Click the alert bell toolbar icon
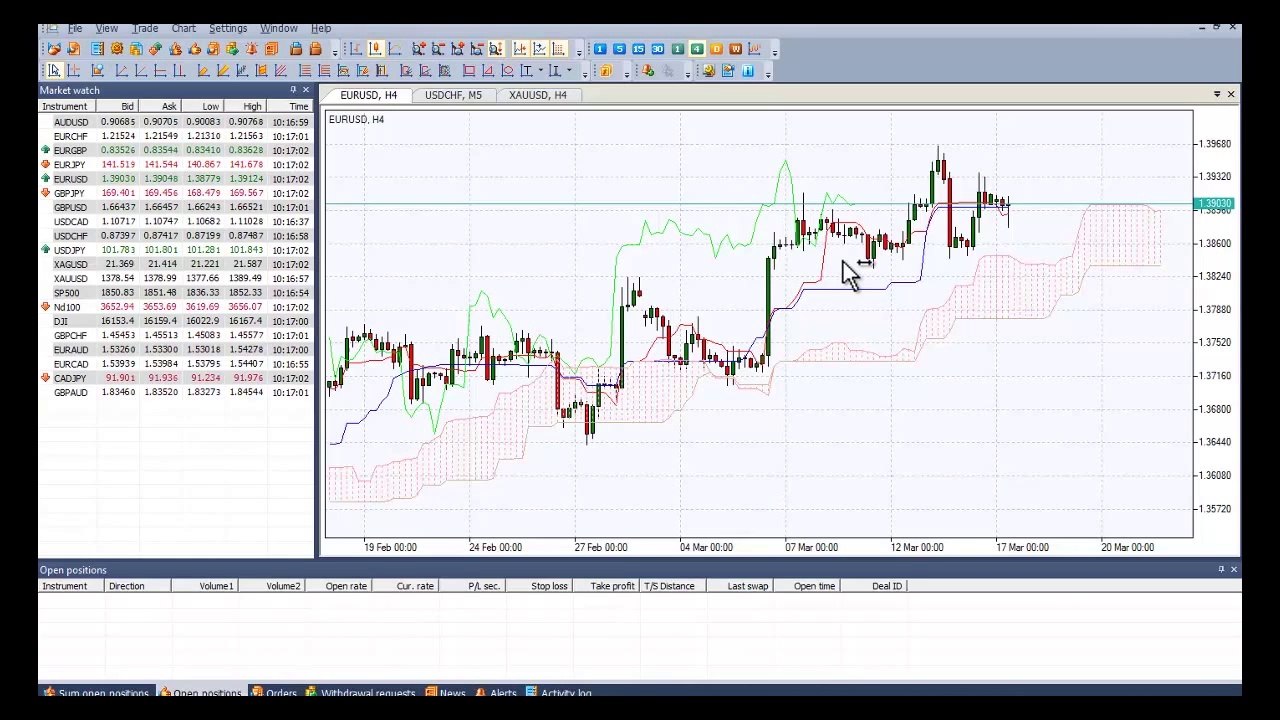The width and height of the screenshot is (1280, 720). tap(251, 49)
